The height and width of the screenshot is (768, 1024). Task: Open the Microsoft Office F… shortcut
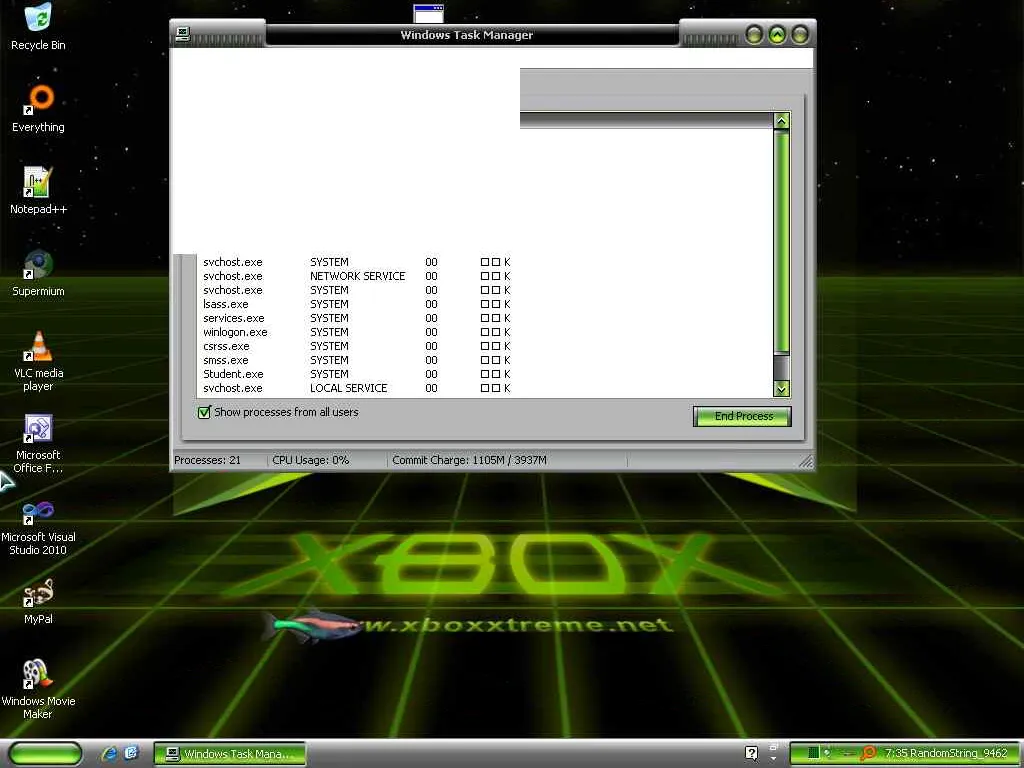[x=38, y=443]
